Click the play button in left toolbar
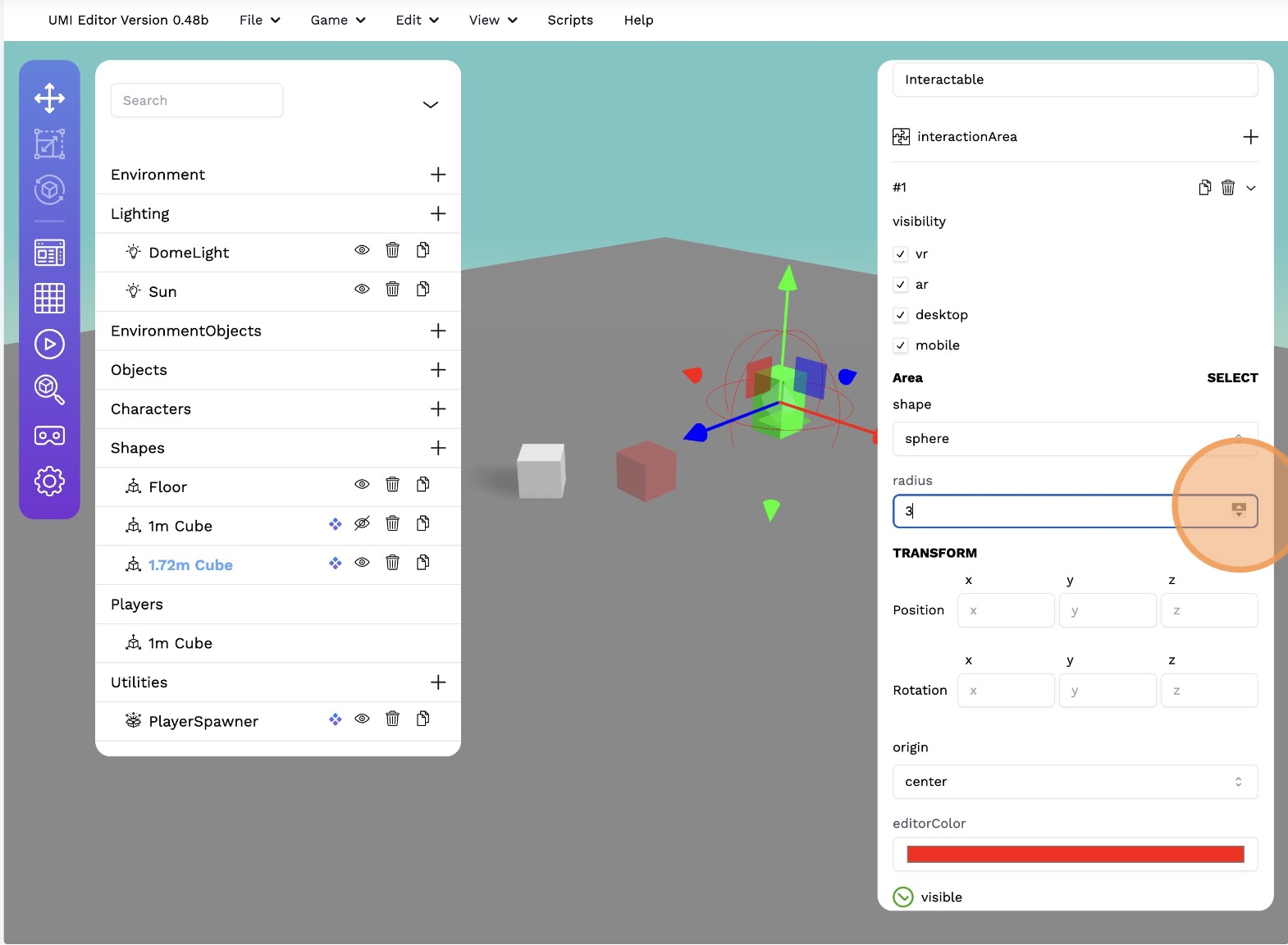 pyautogui.click(x=49, y=345)
